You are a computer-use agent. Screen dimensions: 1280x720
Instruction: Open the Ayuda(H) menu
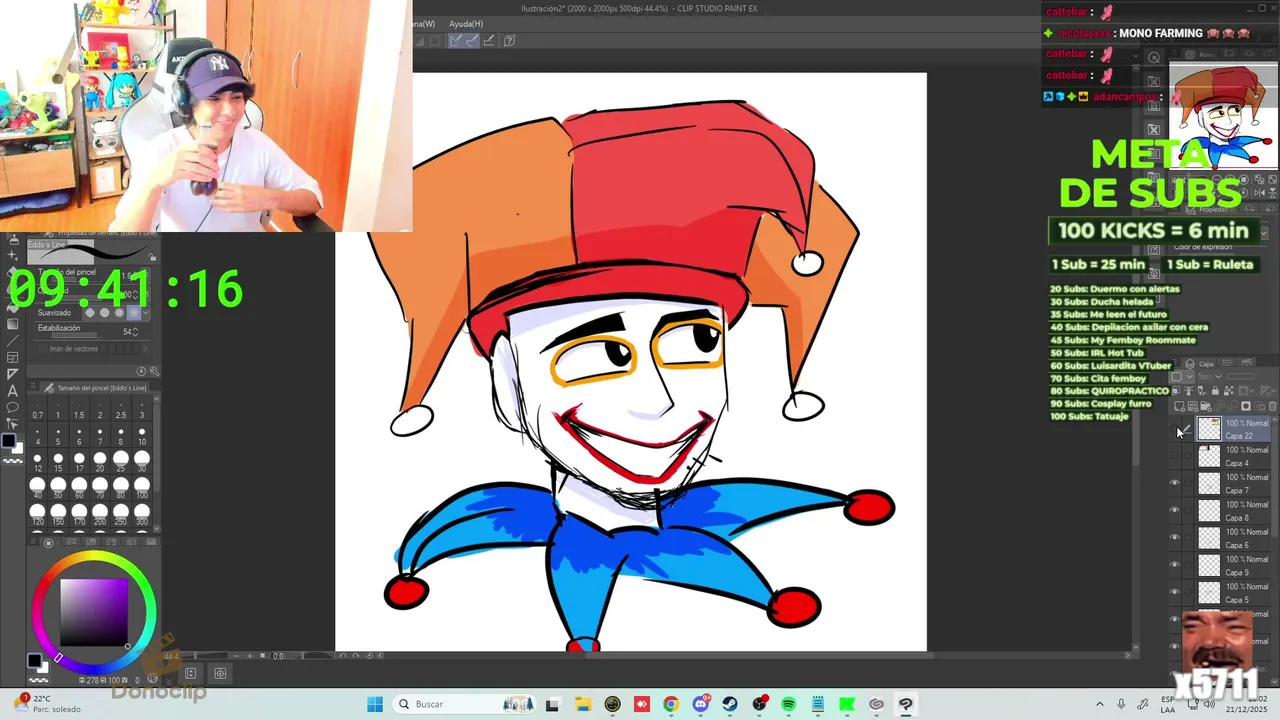coord(466,24)
